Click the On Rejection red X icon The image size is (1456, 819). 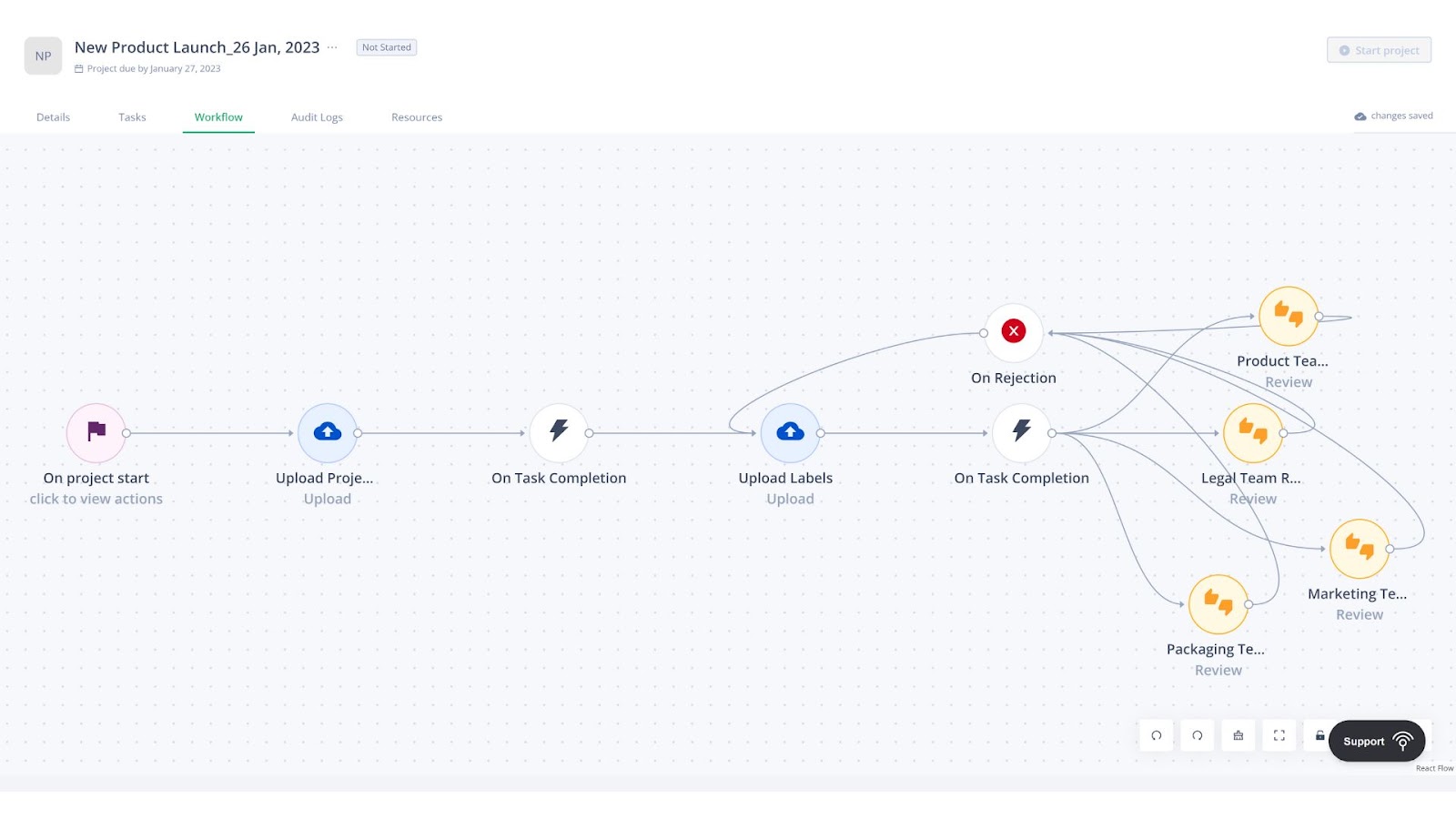1013,331
